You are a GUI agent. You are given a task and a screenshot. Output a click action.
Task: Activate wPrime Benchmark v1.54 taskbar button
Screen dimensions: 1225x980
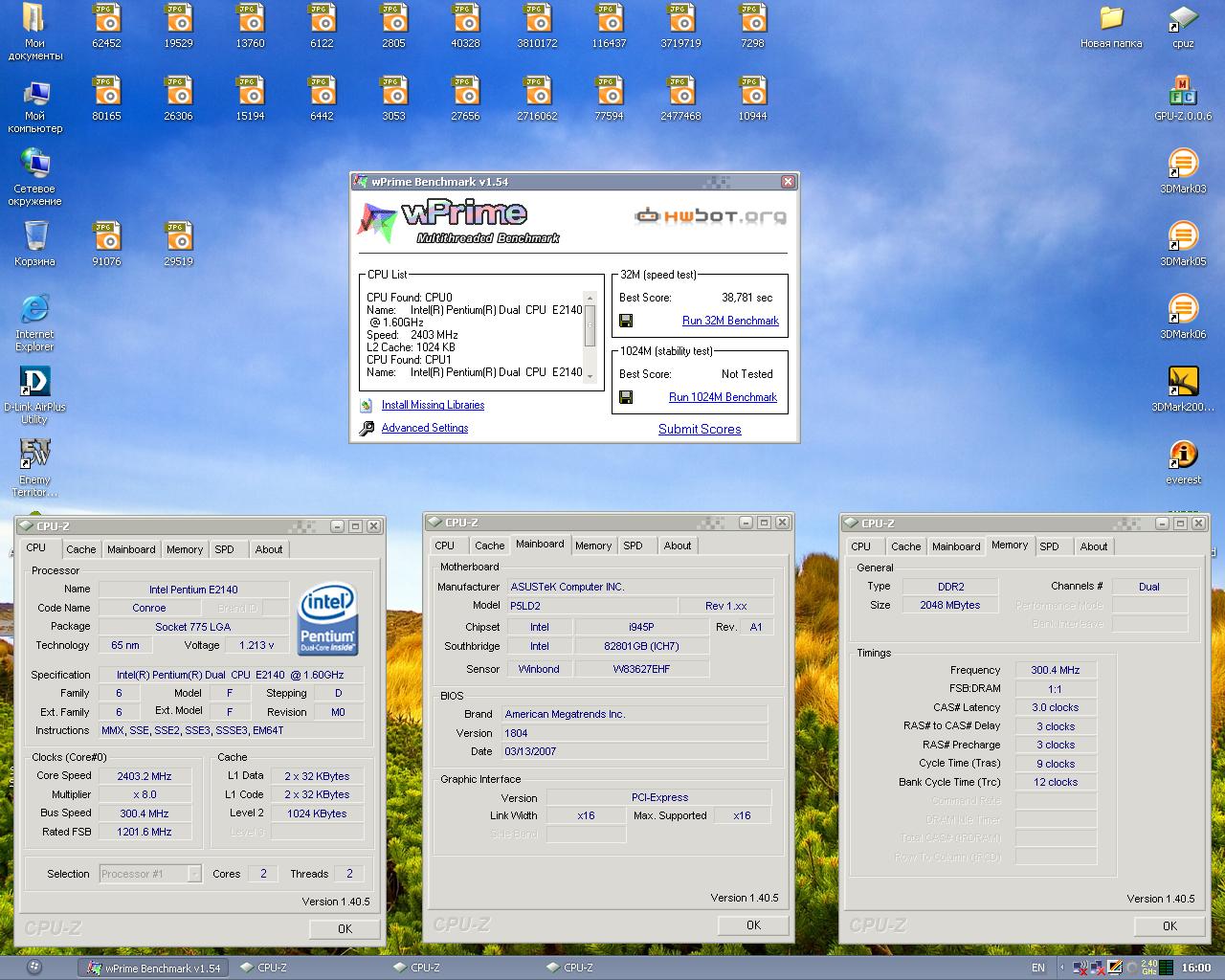click(x=154, y=968)
